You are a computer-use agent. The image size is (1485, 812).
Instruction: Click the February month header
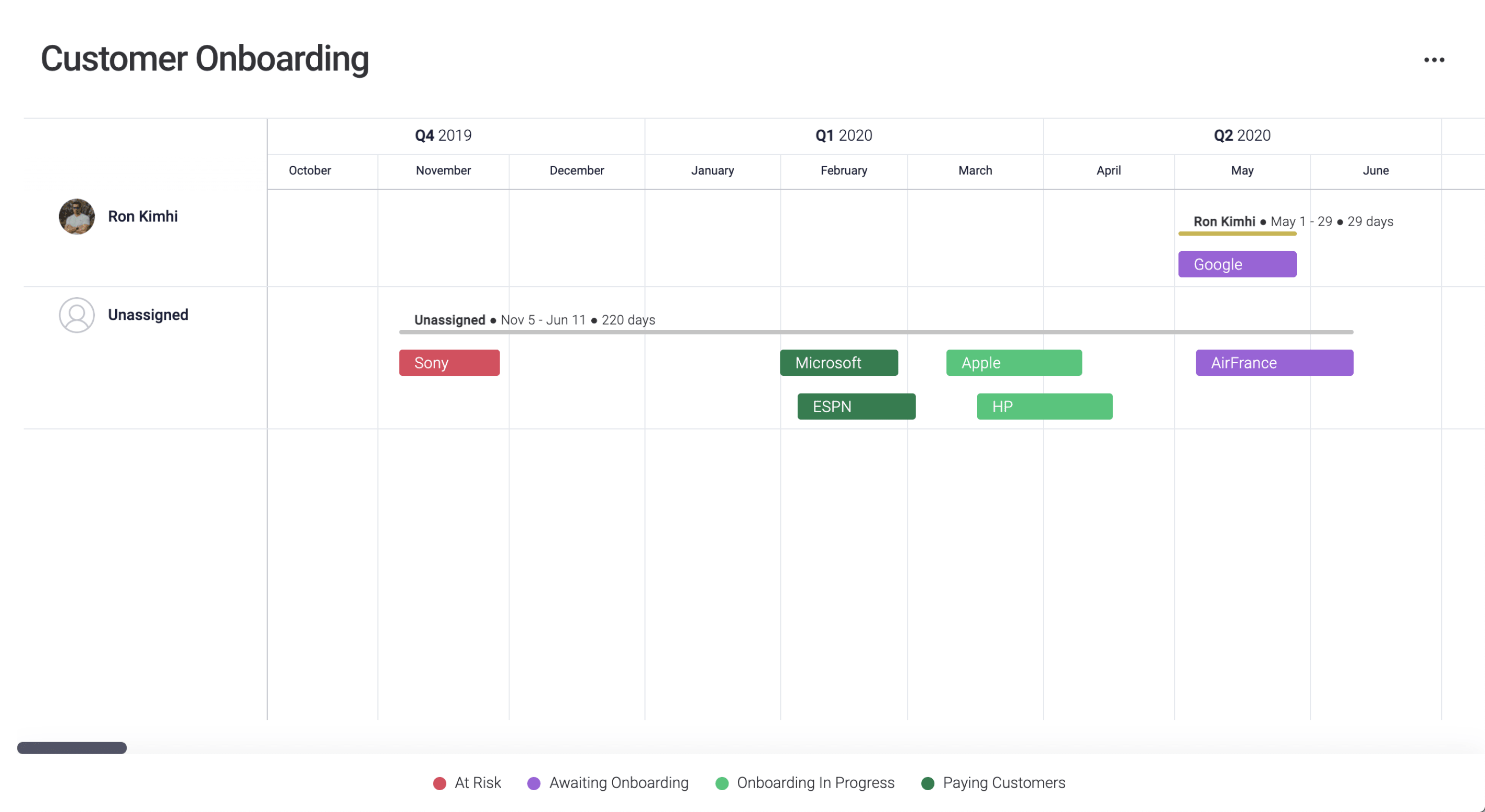click(843, 170)
